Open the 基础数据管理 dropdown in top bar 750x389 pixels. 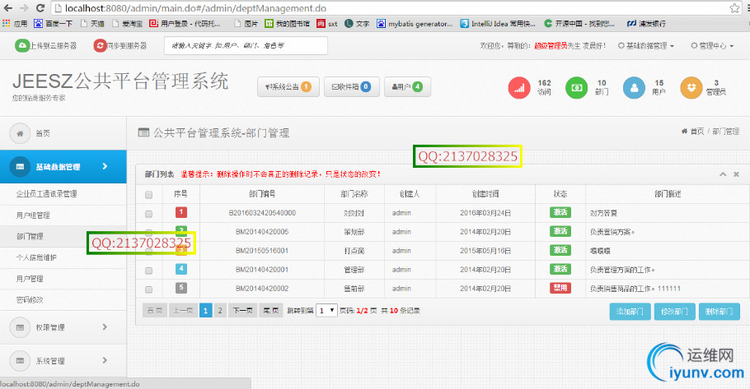tap(646, 45)
